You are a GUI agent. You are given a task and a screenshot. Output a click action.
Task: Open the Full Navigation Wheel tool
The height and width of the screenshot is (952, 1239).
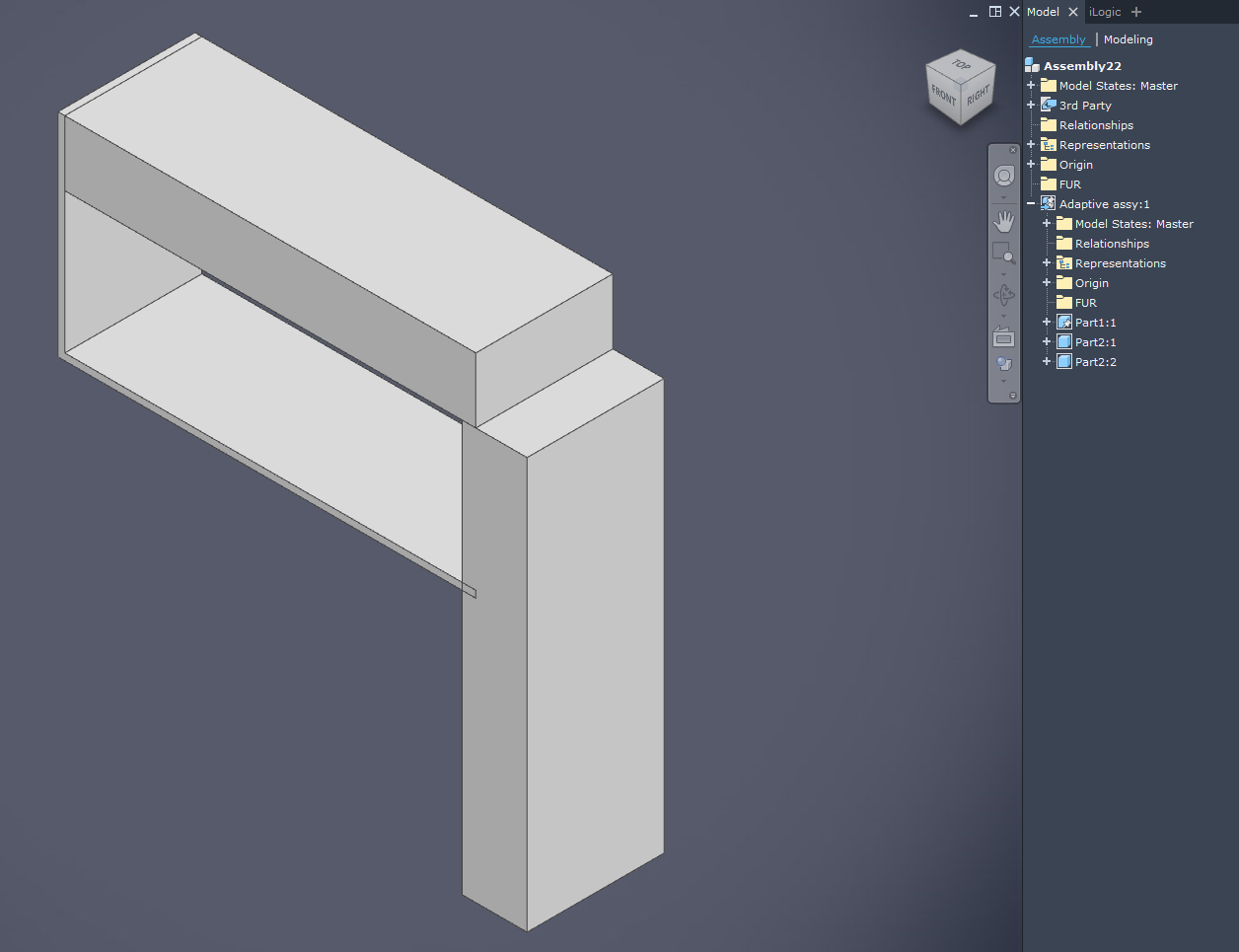[x=1004, y=177]
